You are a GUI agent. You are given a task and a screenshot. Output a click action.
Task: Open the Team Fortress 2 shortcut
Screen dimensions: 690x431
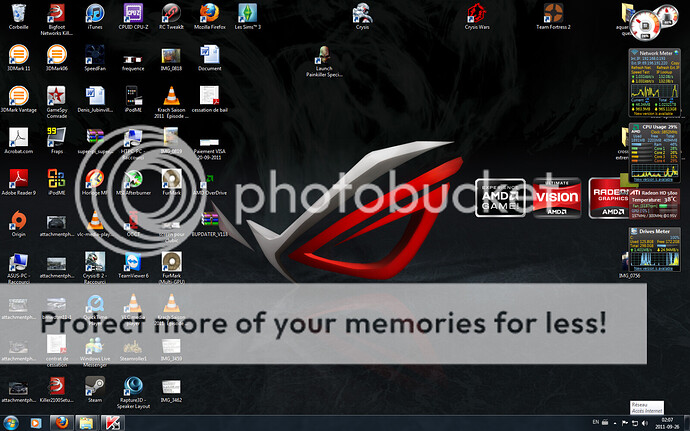[551, 13]
